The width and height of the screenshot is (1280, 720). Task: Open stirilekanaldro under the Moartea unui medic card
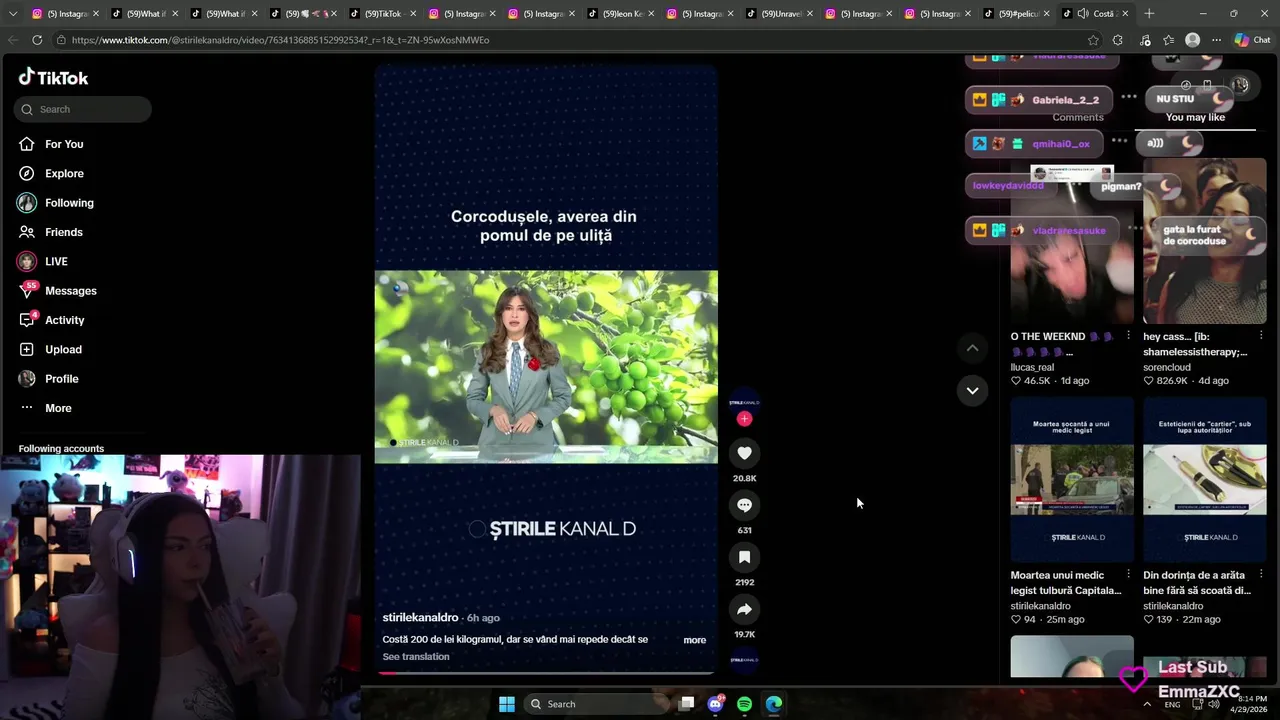click(1040, 606)
